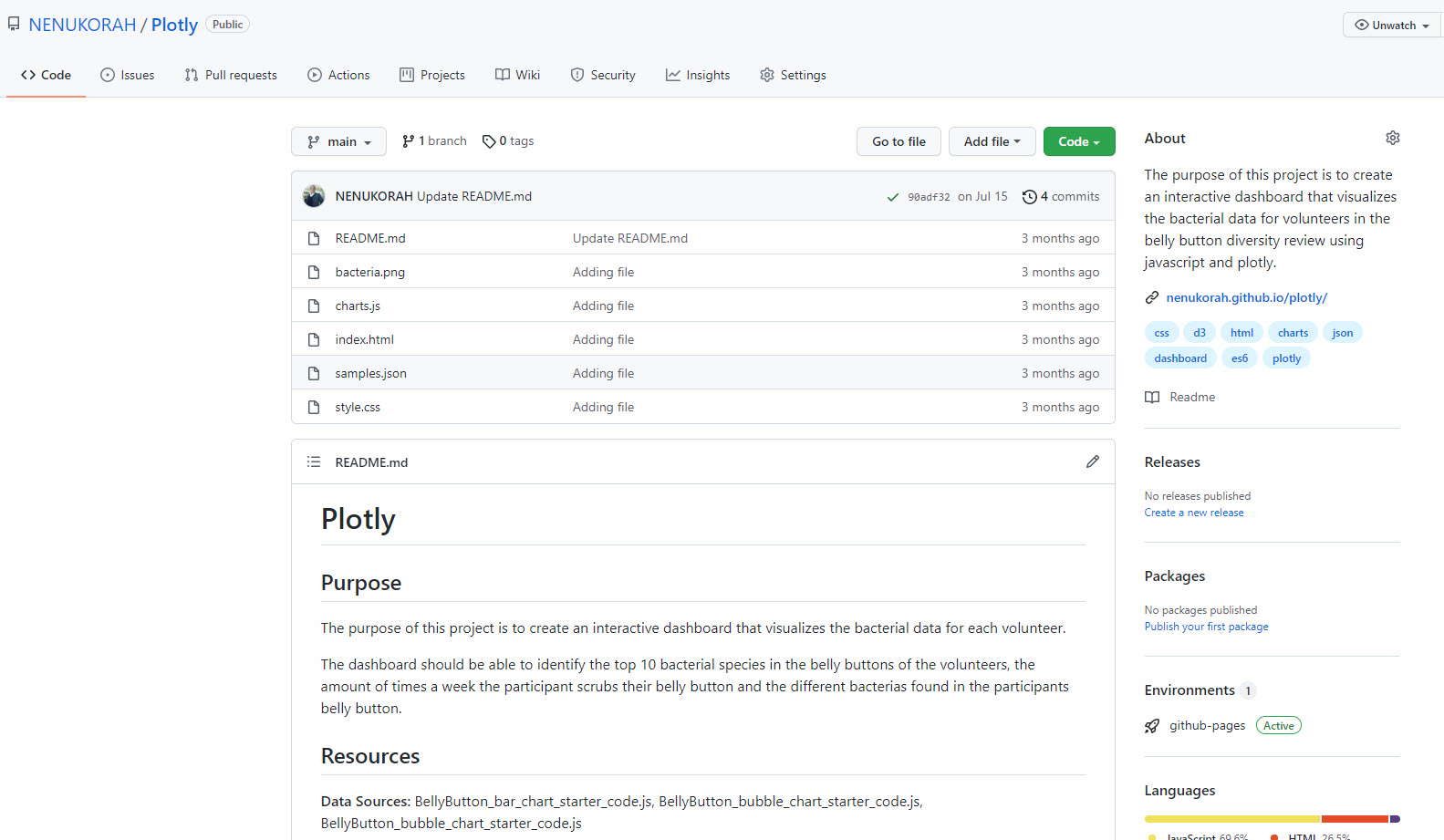Click the pencil icon to edit README
This screenshot has width=1444, height=840.
[1092, 461]
